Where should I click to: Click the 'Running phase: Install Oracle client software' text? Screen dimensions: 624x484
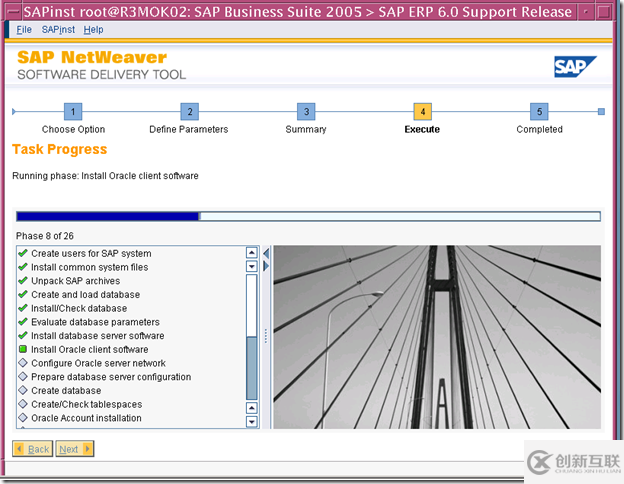tap(105, 176)
